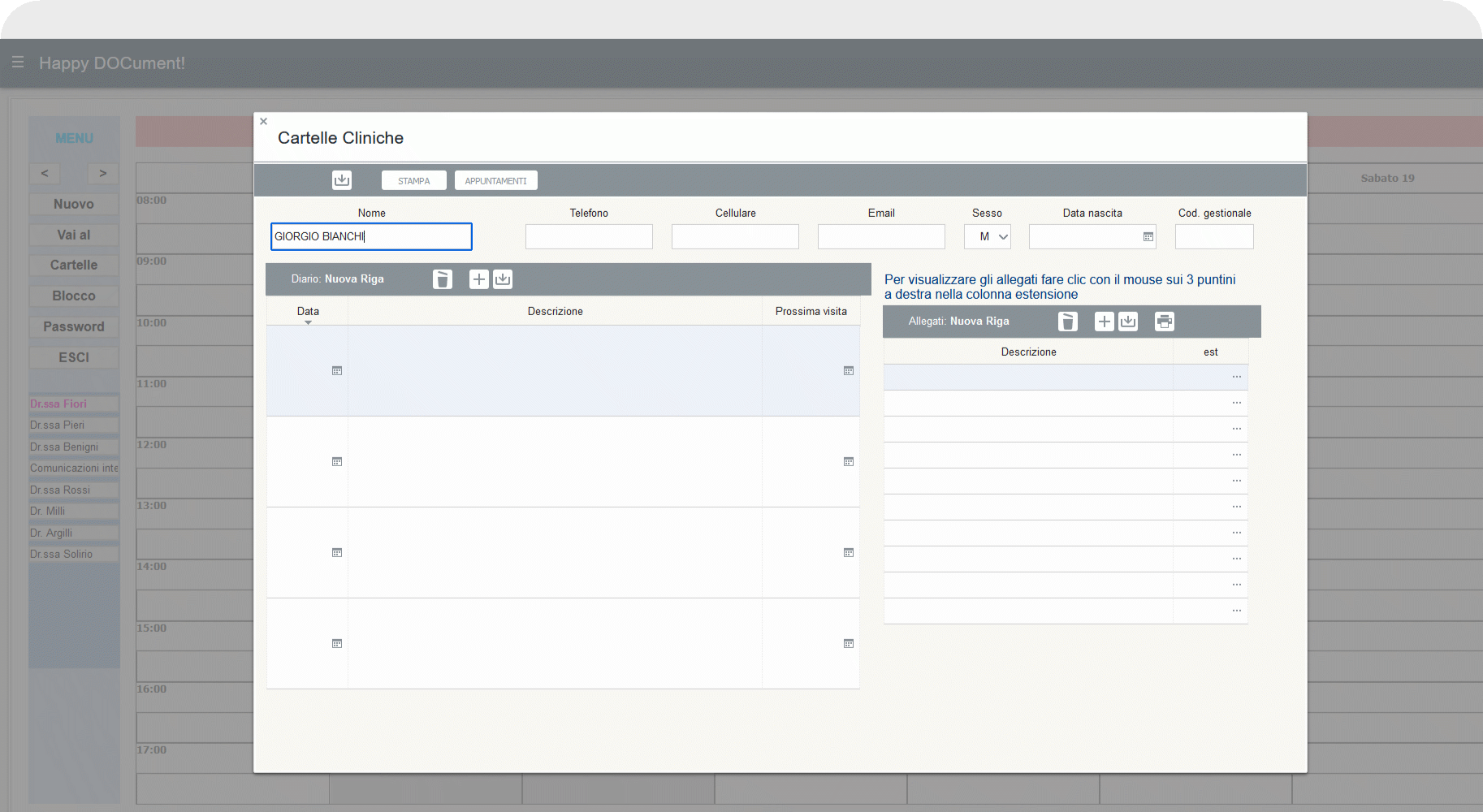Image resolution: width=1483 pixels, height=812 pixels.
Task: Open date picker in first Diario Data cell
Action: pos(337,371)
